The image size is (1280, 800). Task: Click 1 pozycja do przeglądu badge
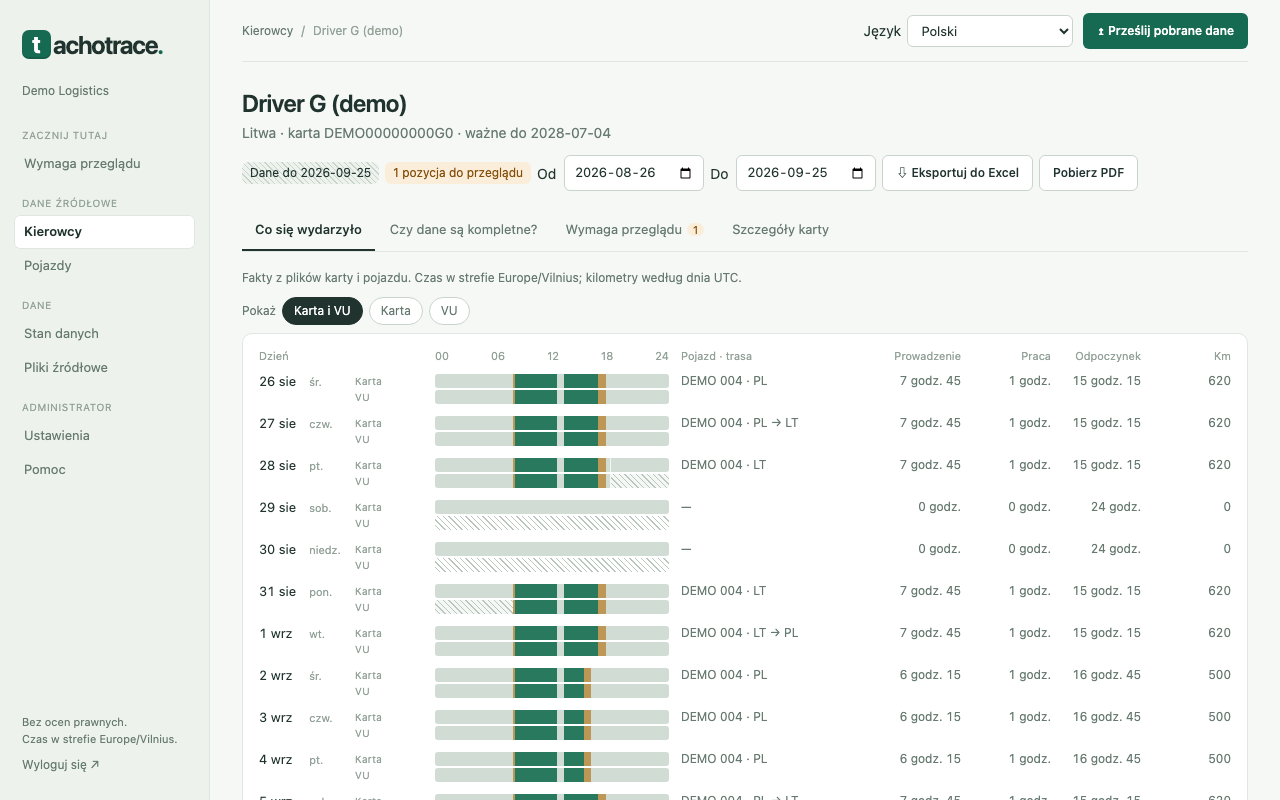click(458, 173)
